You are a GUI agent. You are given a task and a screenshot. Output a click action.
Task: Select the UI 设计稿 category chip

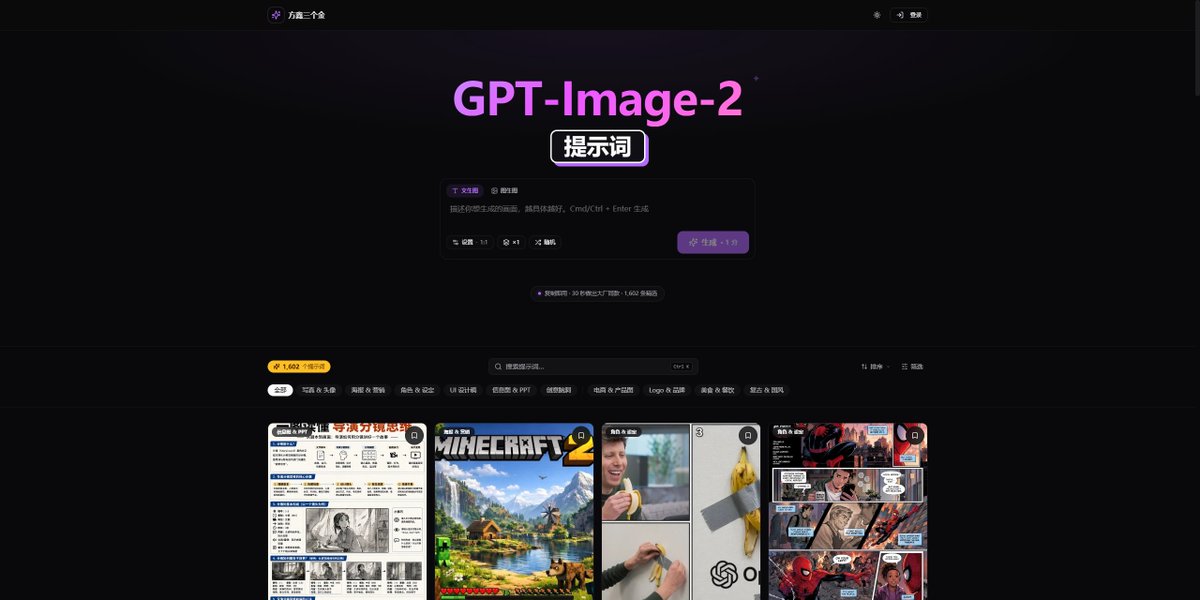tap(463, 390)
